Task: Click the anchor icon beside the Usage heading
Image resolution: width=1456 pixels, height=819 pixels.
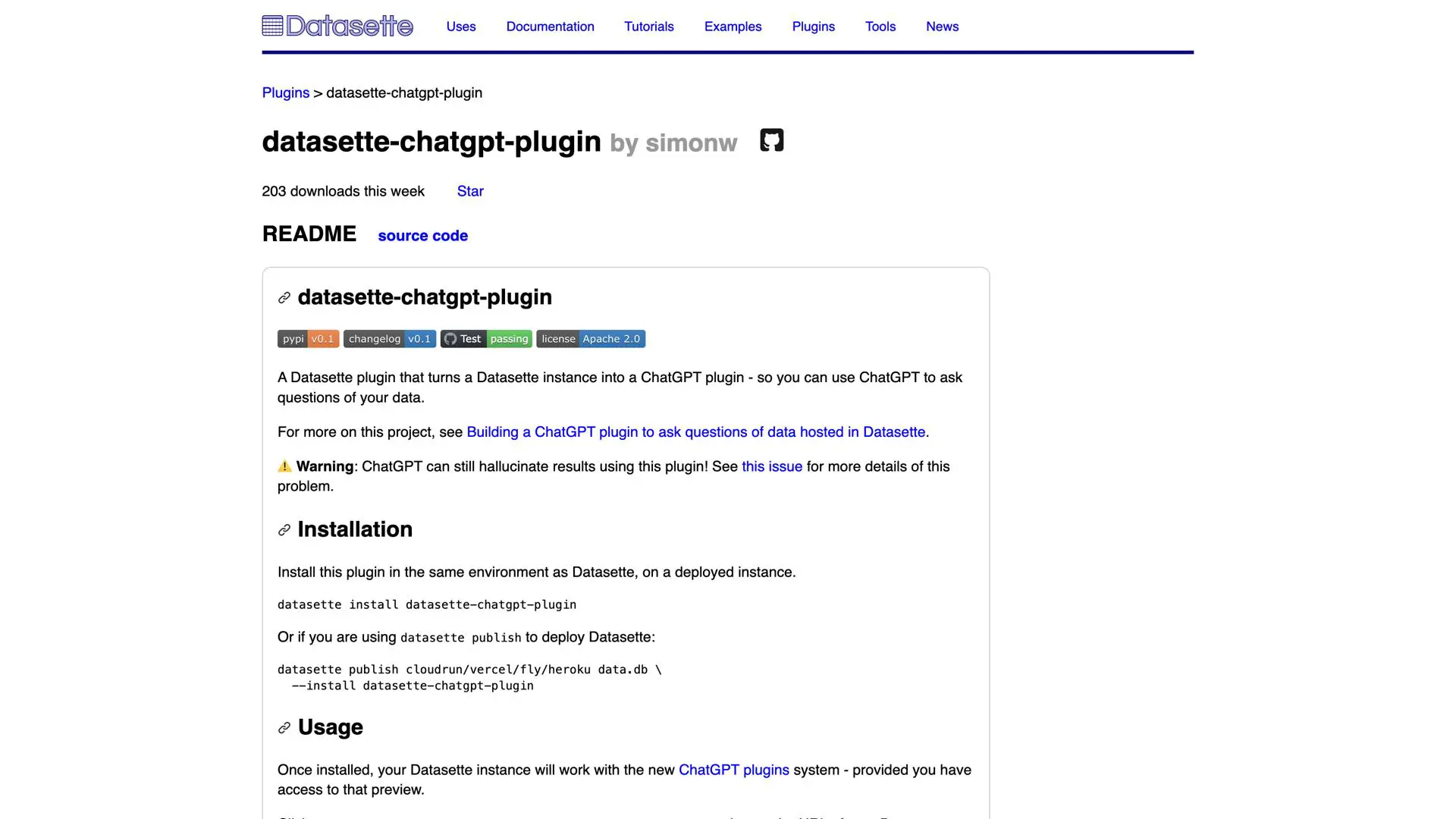Action: point(284,728)
